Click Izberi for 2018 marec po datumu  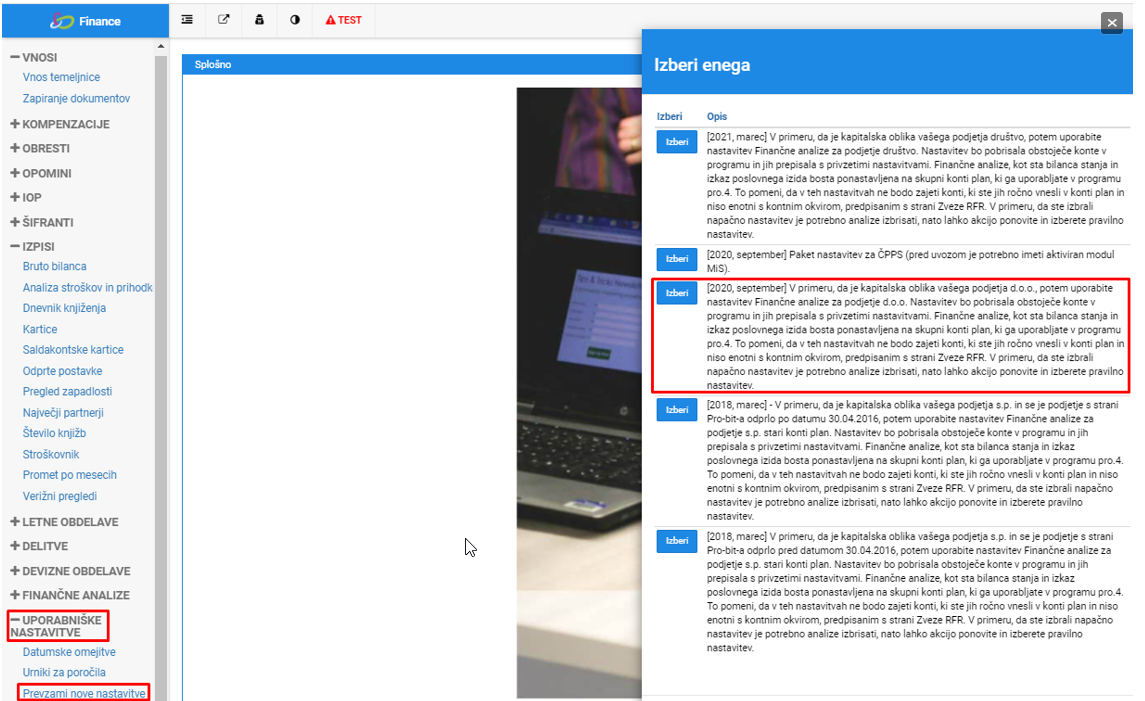coord(676,410)
